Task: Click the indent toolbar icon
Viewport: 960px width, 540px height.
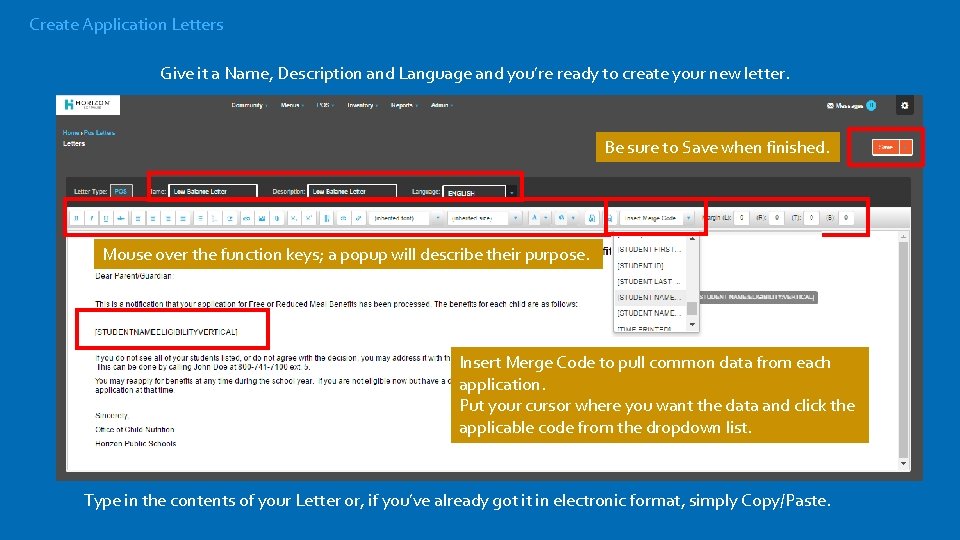Action: pyautogui.click(x=230, y=218)
